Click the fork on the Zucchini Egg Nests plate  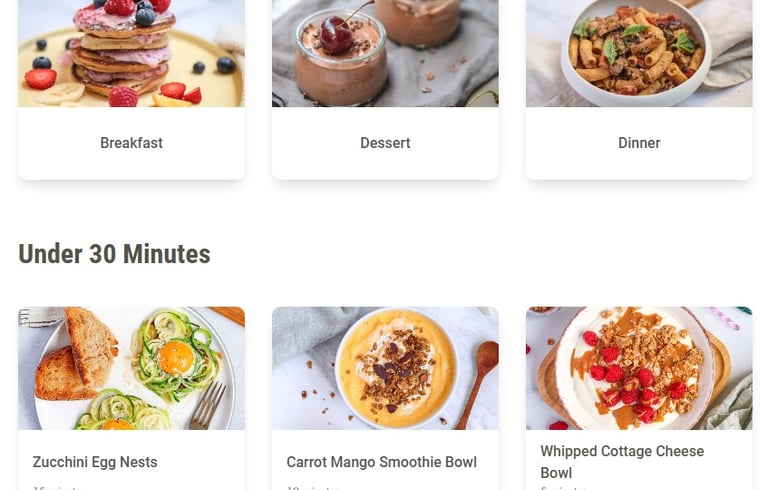pyautogui.click(x=209, y=406)
